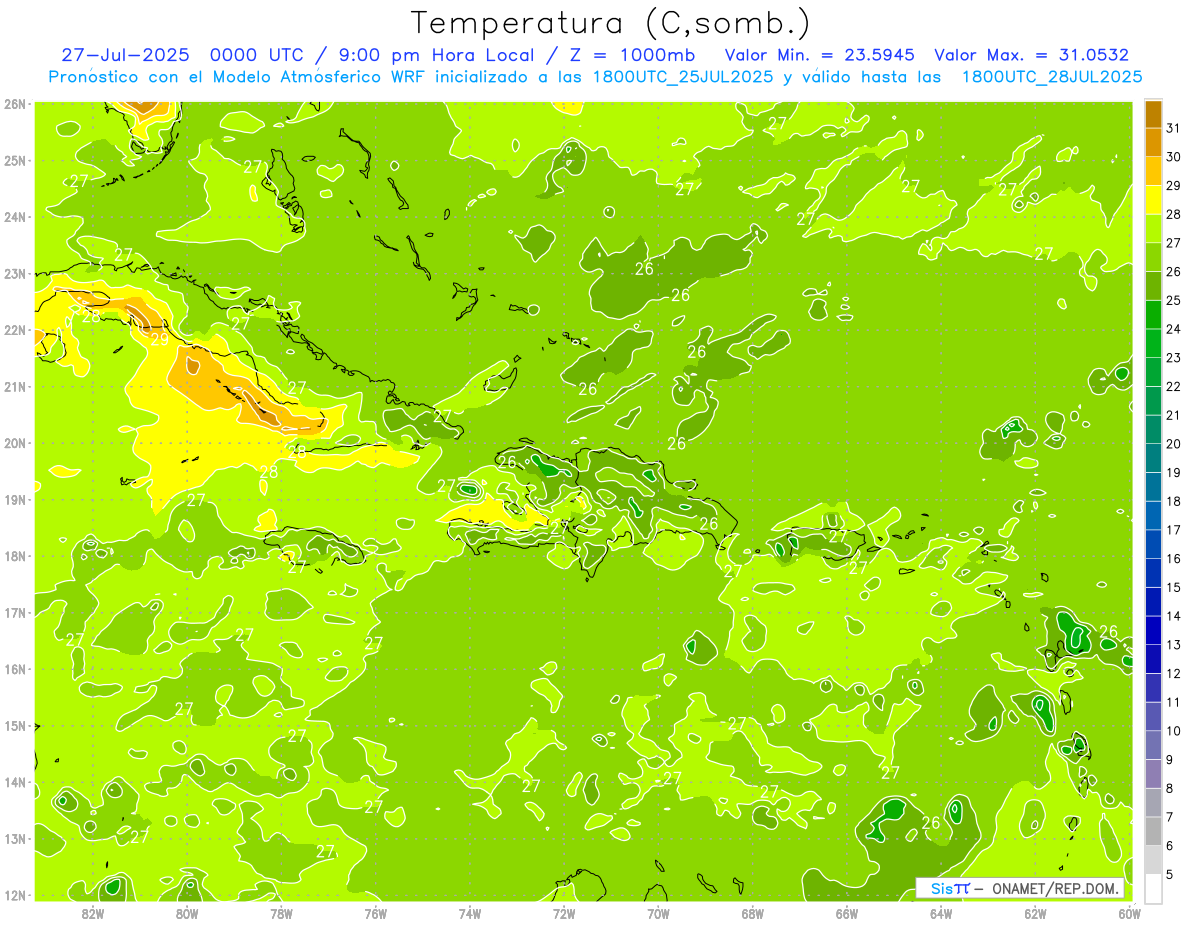Click 'Valor Max. = 31.0532' text
The height and width of the screenshot is (927, 1200).
point(1031,55)
